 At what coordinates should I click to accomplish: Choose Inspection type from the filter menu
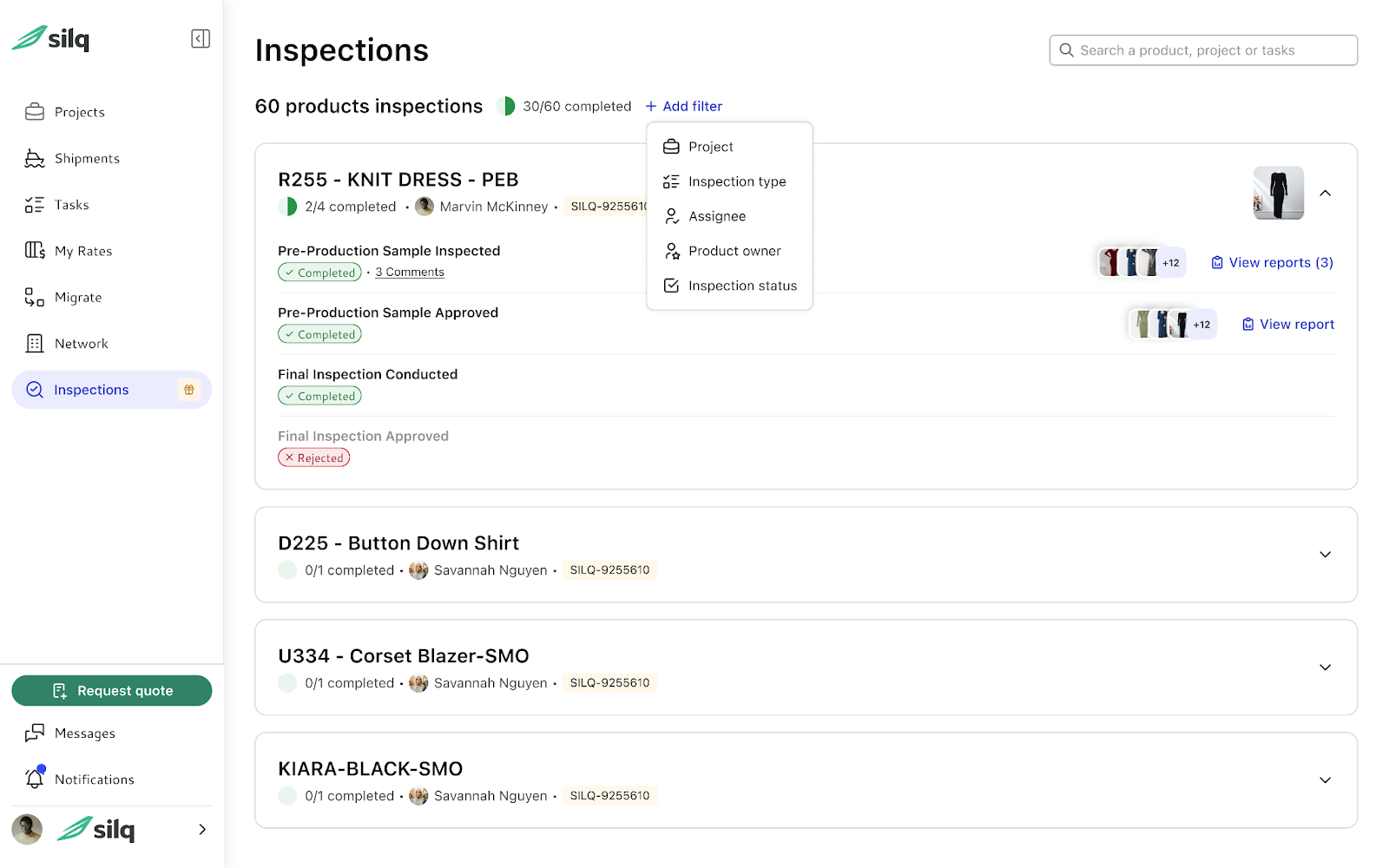click(737, 181)
